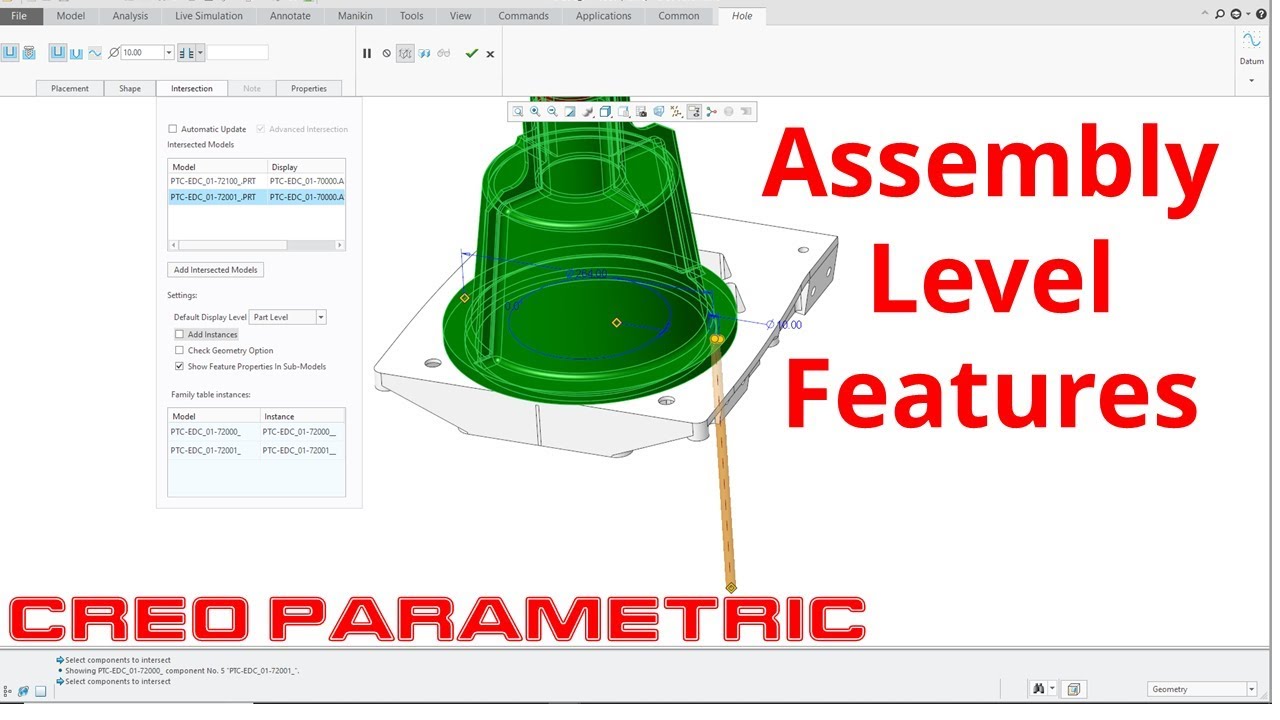Toggle attached feature preview icon
Screen dimensions: 1280x720
[x=406, y=53]
